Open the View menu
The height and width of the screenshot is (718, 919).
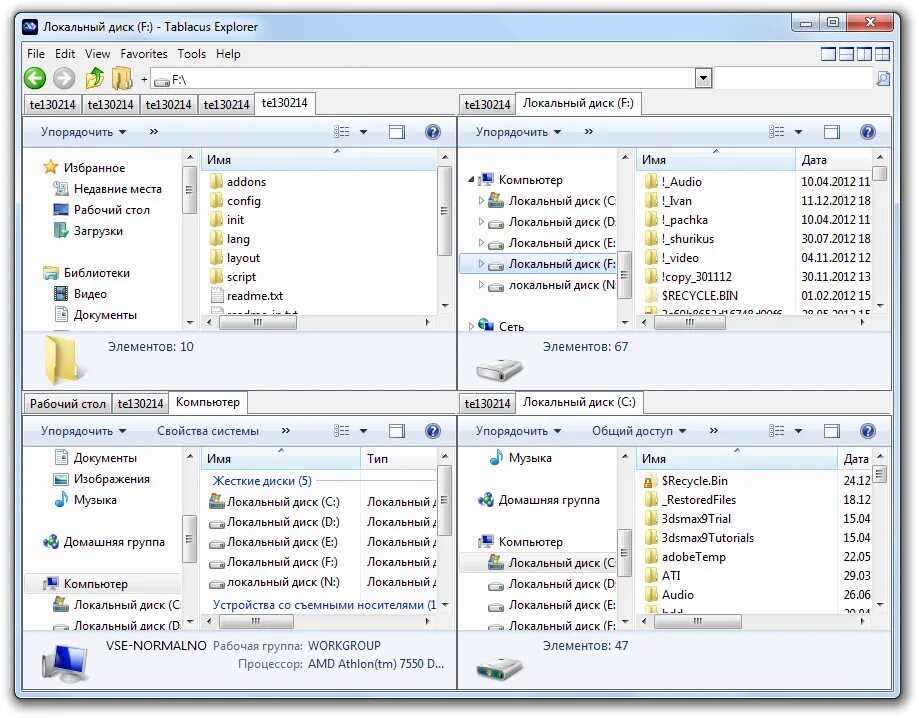[97, 54]
